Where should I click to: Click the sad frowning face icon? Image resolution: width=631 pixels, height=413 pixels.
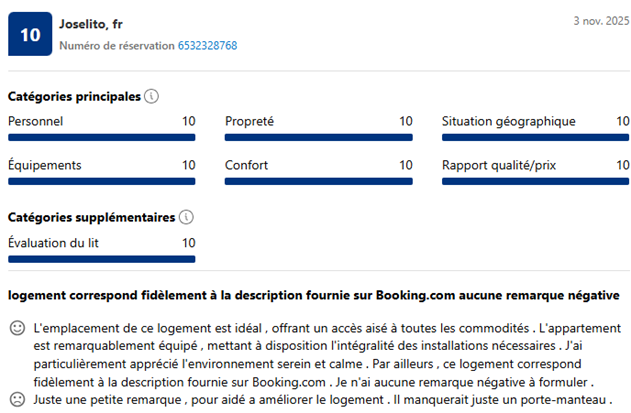tap(17, 400)
